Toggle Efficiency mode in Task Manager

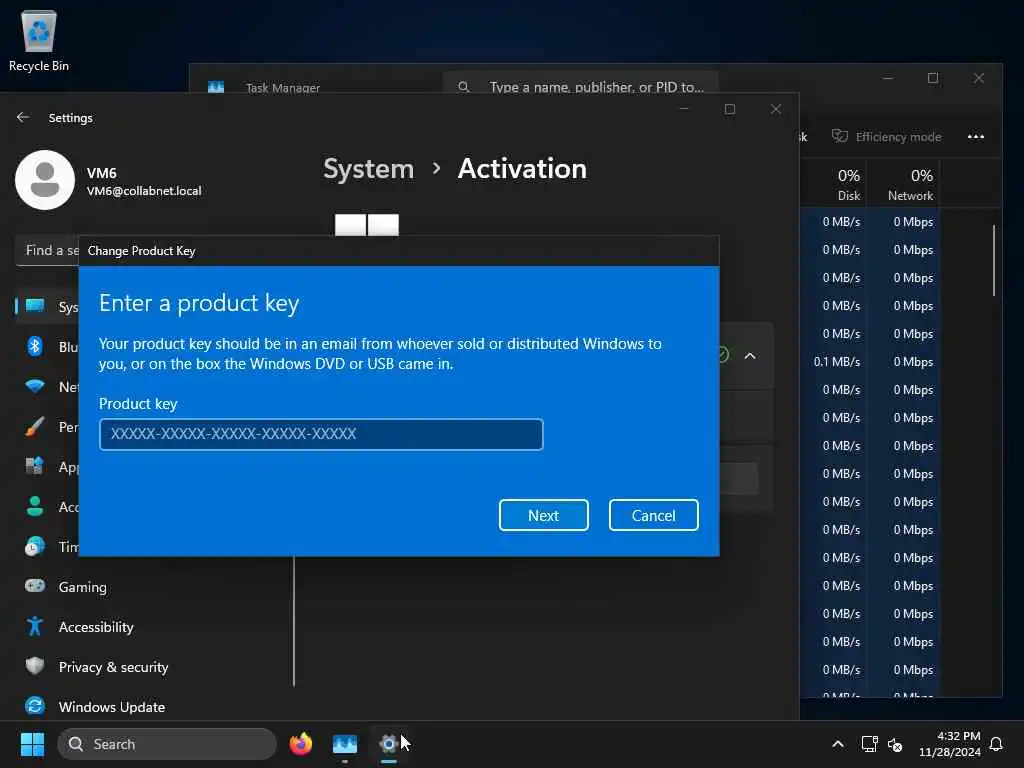tap(886, 136)
